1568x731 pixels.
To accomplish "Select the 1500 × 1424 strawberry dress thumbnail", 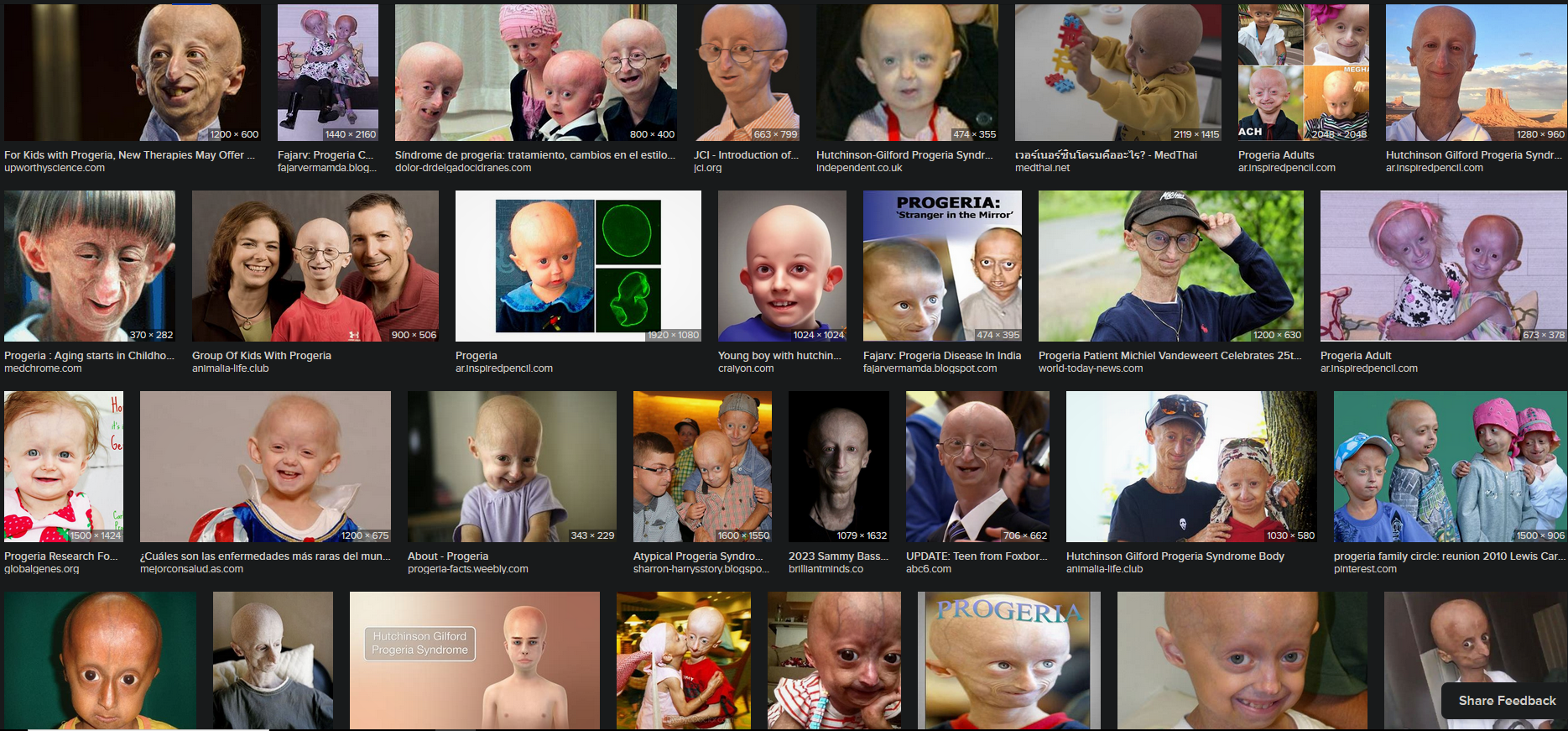I will pos(64,467).
